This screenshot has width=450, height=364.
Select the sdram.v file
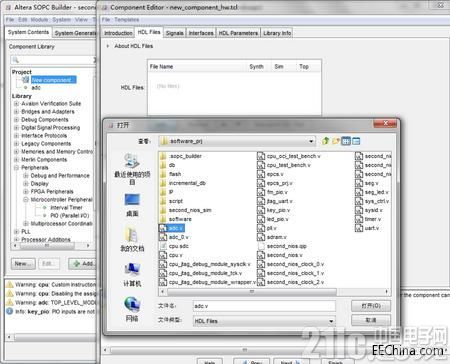[x=272, y=237]
